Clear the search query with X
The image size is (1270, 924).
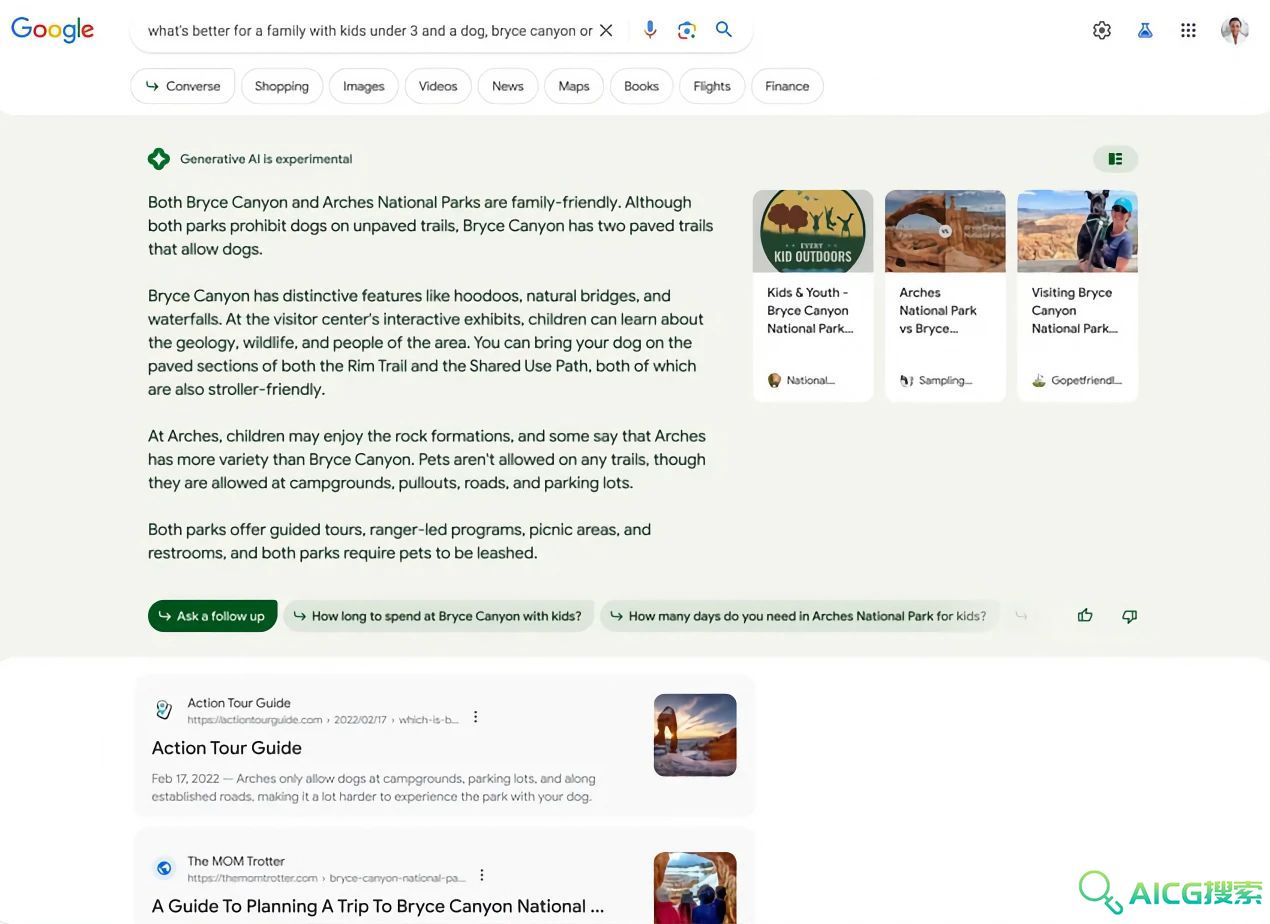(606, 31)
